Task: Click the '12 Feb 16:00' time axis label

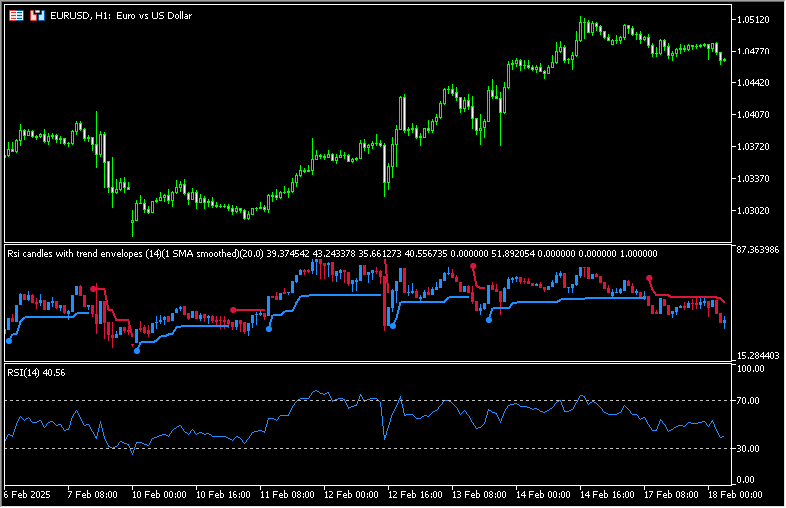Action: click(x=415, y=495)
